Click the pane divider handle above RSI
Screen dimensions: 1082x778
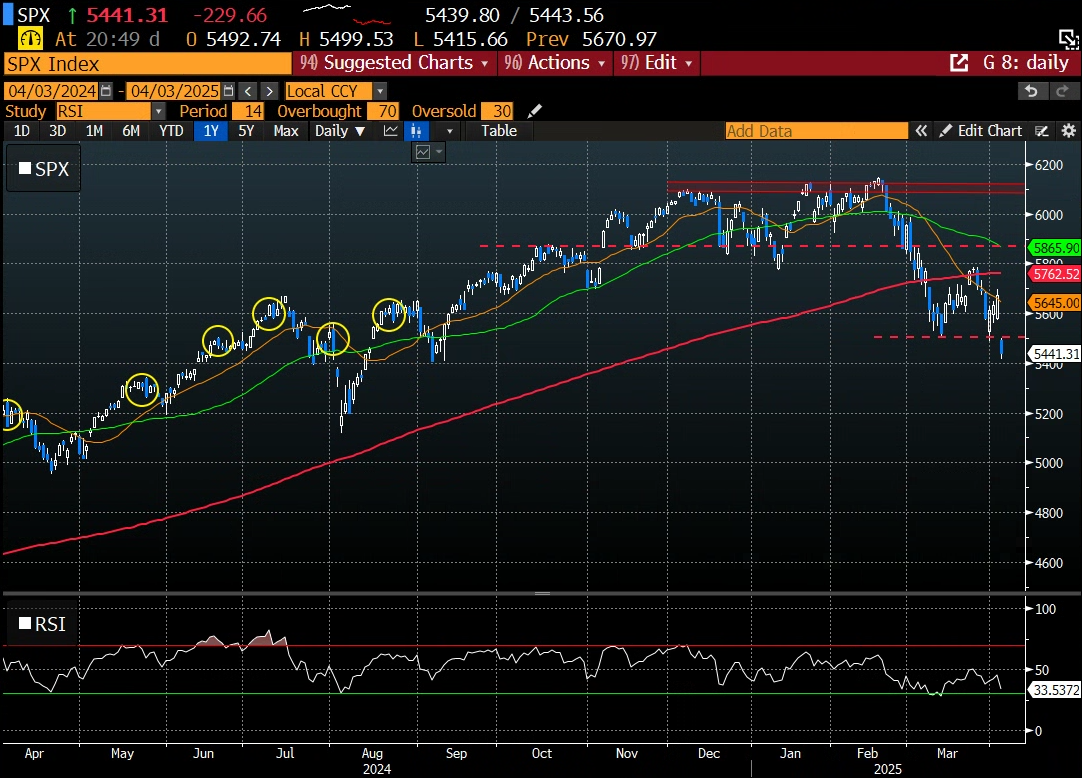pyautogui.click(x=542, y=593)
